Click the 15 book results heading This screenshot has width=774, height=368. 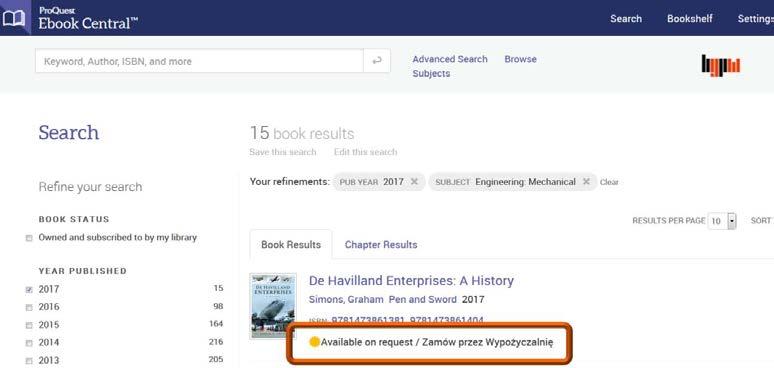(x=302, y=133)
